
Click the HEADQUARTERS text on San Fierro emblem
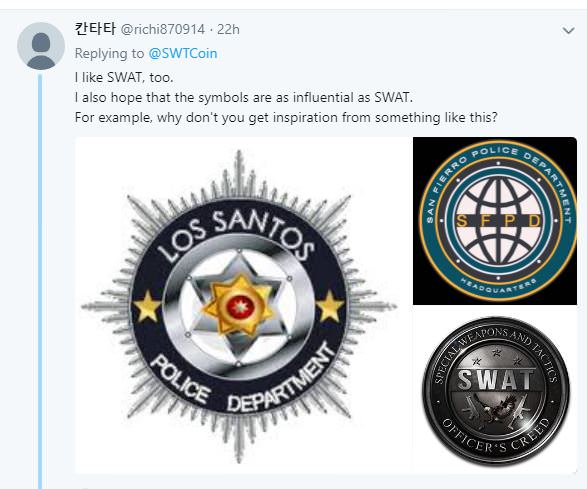click(498, 286)
